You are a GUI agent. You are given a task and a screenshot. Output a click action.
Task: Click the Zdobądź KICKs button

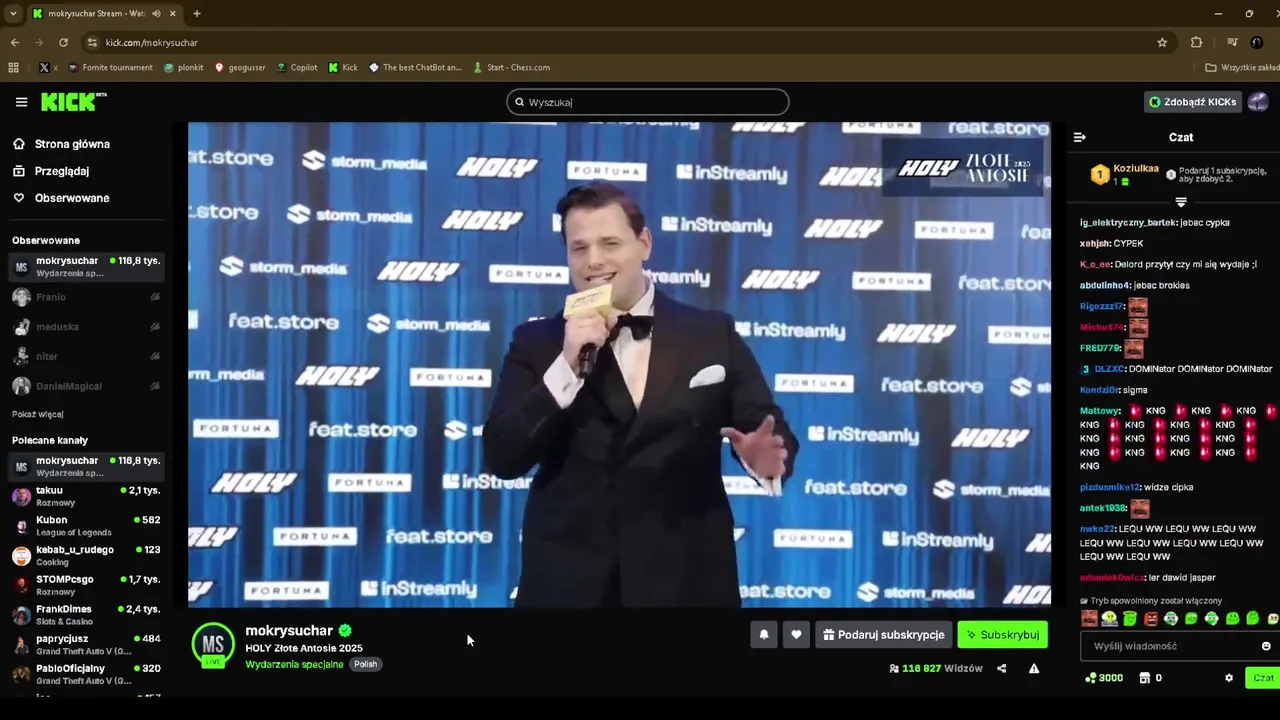click(1193, 102)
